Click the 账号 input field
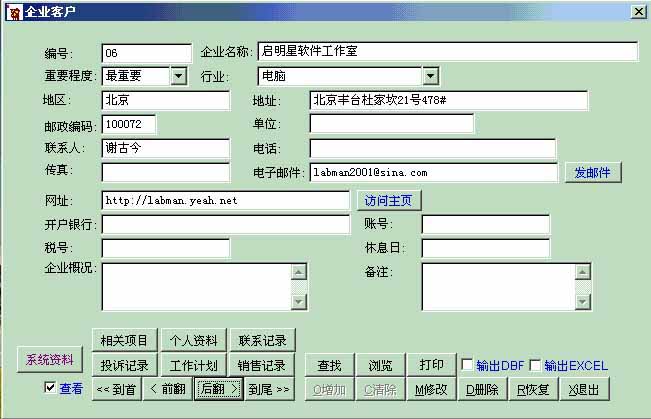The height and width of the screenshot is (419, 651). click(x=486, y=225)
